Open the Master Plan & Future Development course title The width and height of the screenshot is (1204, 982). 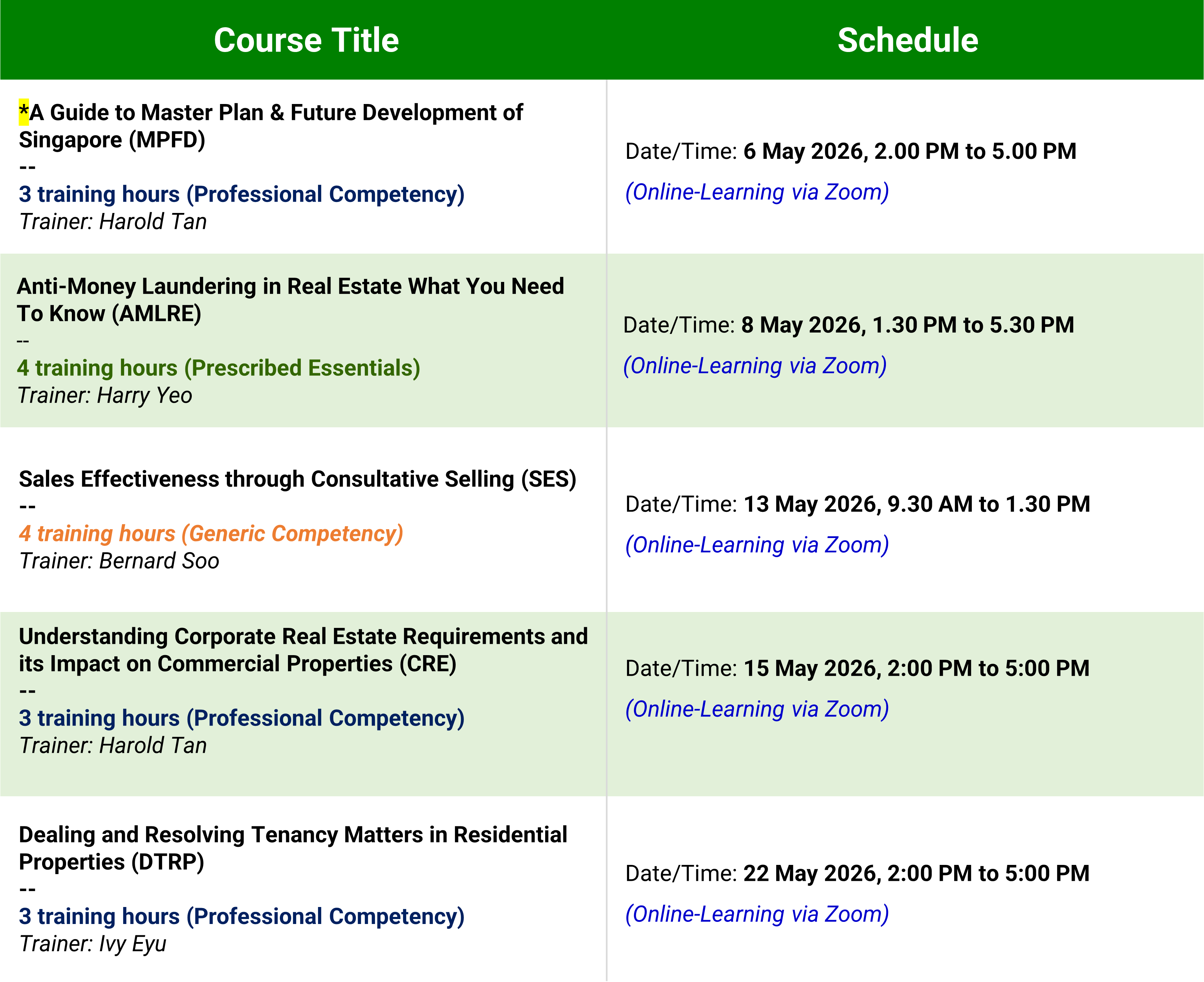pos(272,126)
